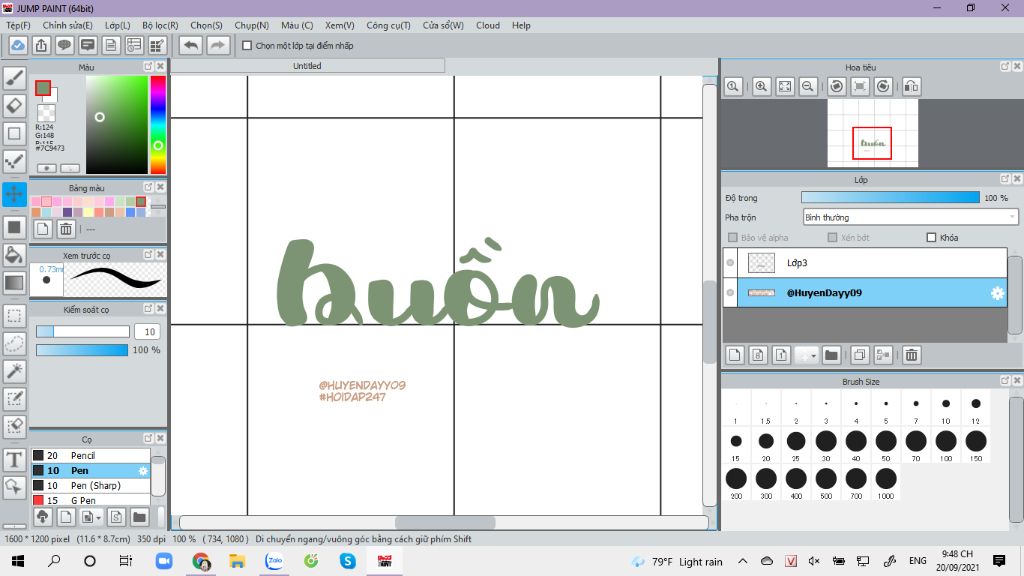Select the Select Pen tool
Screen dimensions: 1024x576
coord(14,398)
